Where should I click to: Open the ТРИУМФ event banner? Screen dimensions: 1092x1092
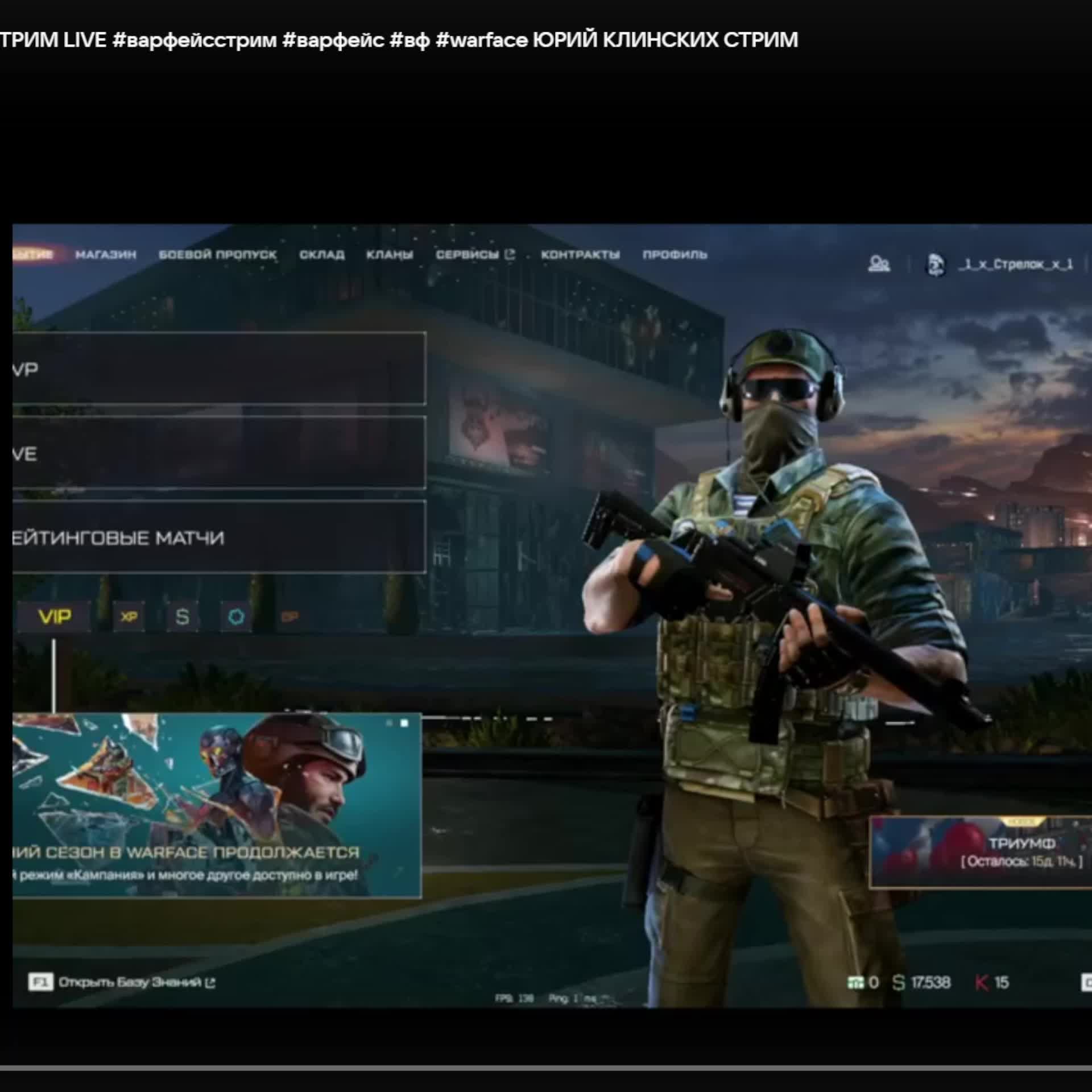981,851
